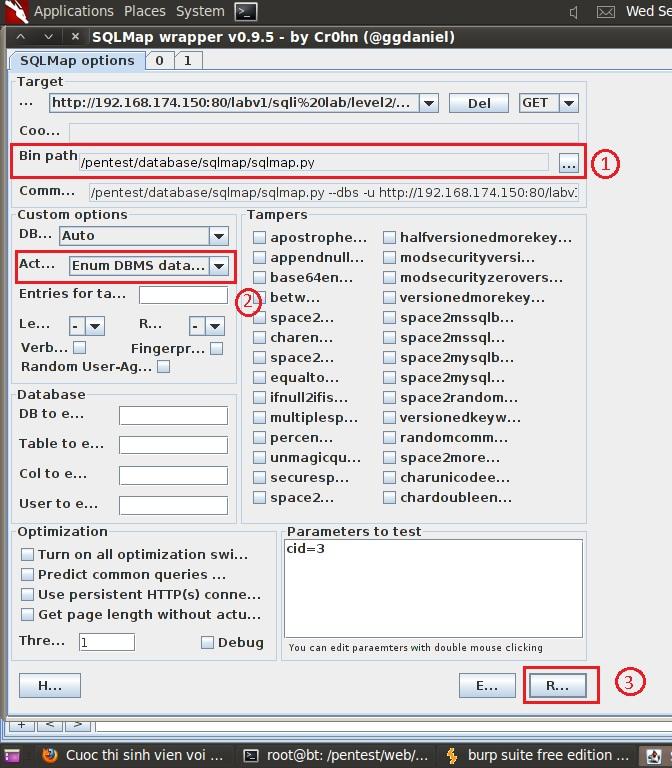Open the Level dropdown
The image size is (672, 768).
tap(95, 326)
